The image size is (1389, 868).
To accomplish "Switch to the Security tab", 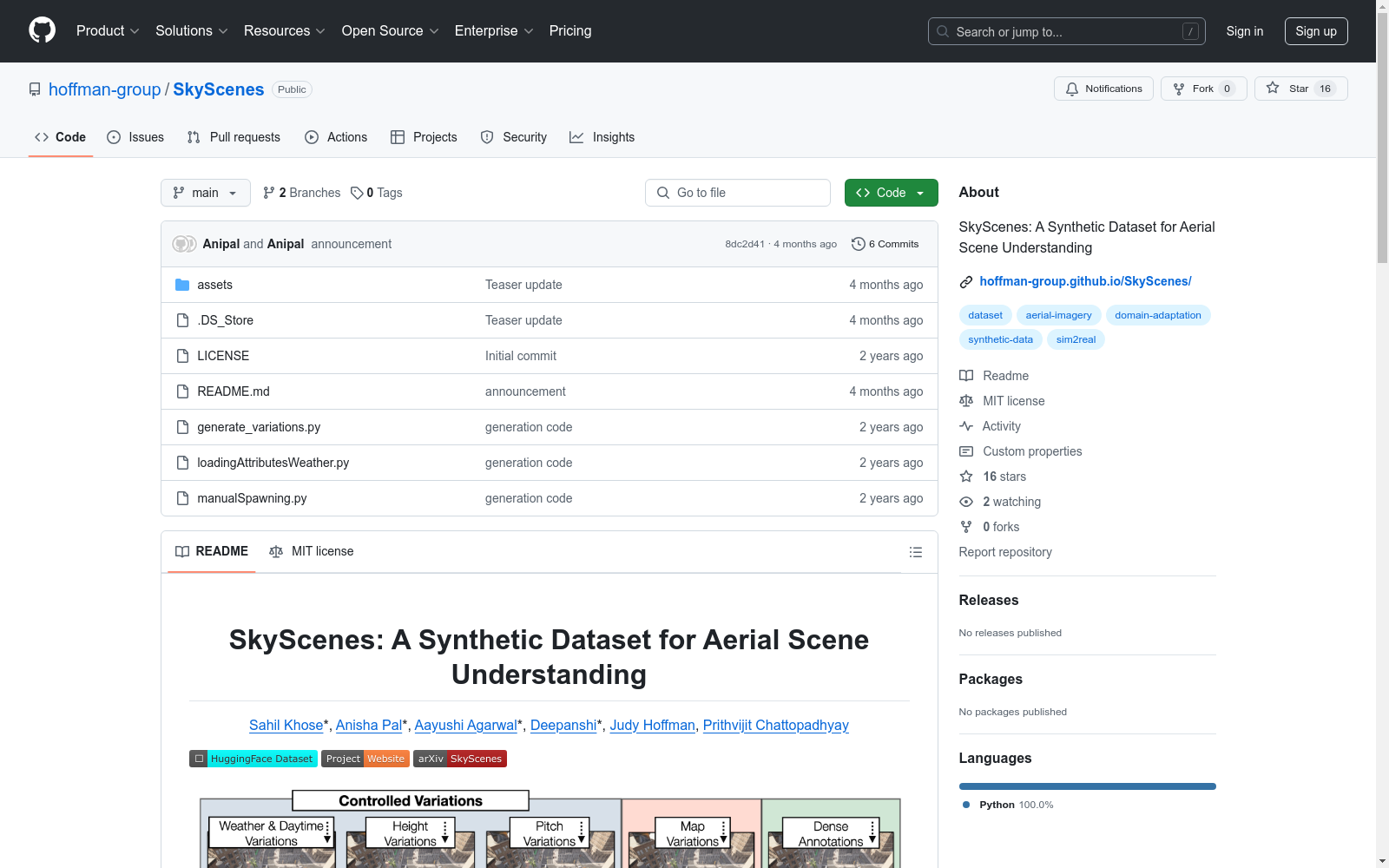I will pyautogui.click(x=514, y=137).
